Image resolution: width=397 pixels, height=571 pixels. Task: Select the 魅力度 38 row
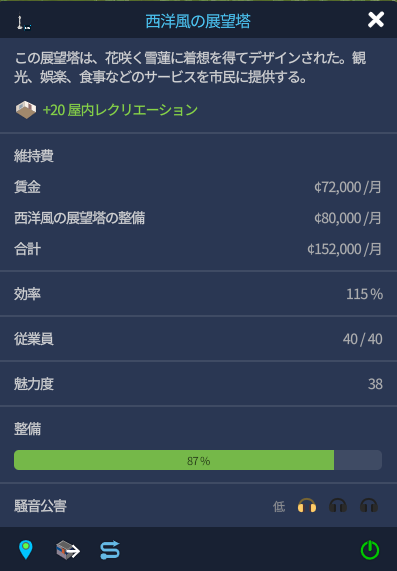tap(198, 384)
